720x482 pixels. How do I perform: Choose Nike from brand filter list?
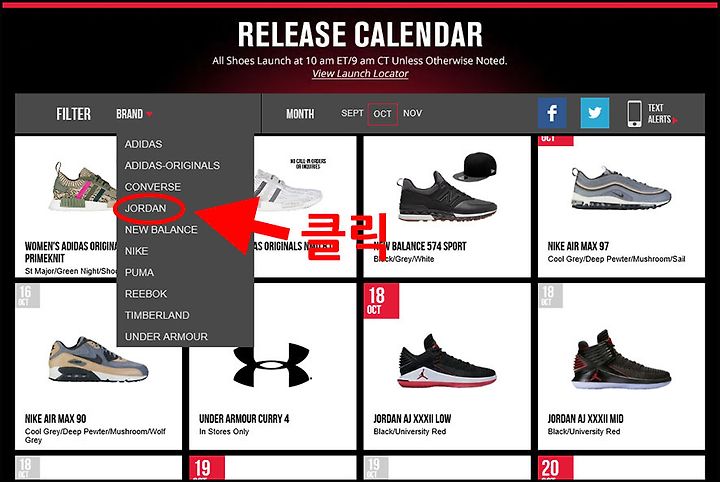click(136, 251)
